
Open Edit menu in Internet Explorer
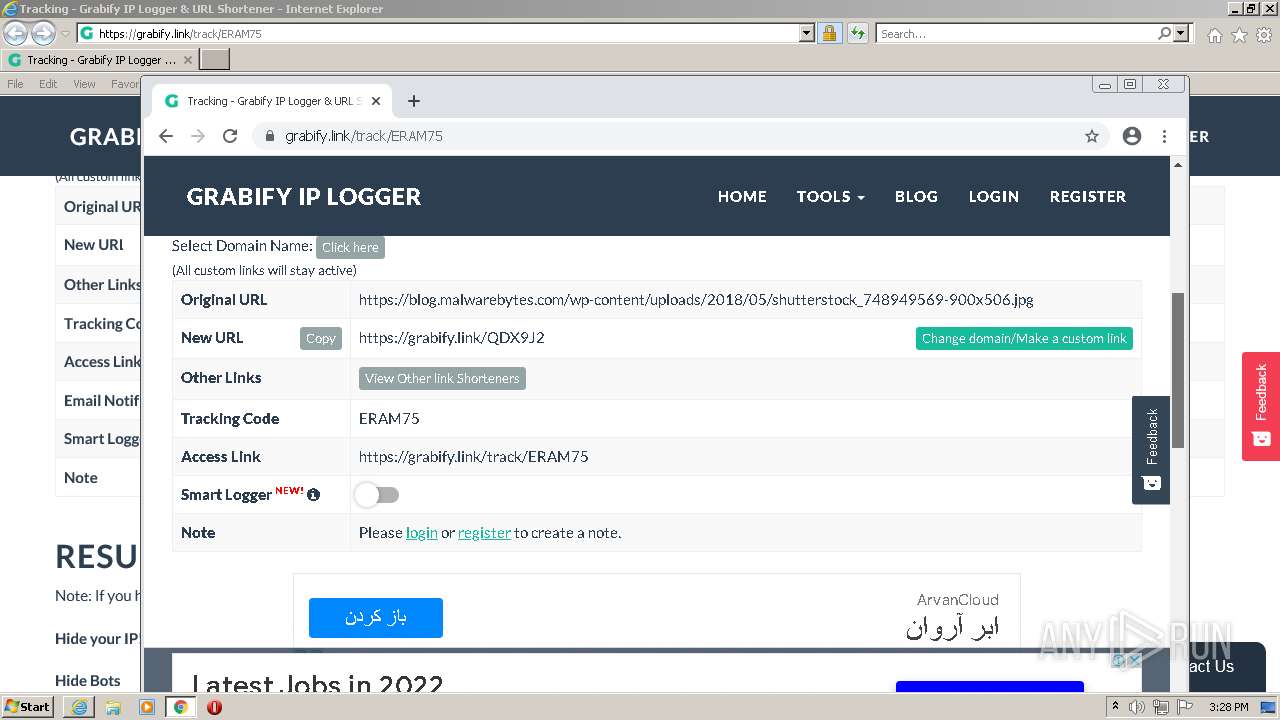(48, 84)
